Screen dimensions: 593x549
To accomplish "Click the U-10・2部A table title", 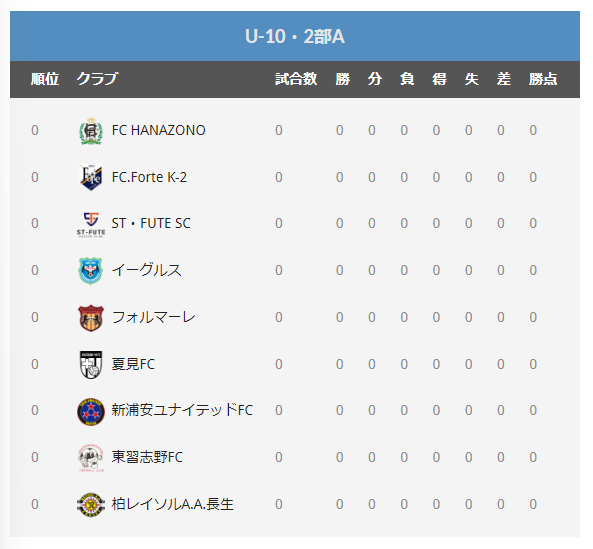I will pyautogui.click(x=295, y=37).
